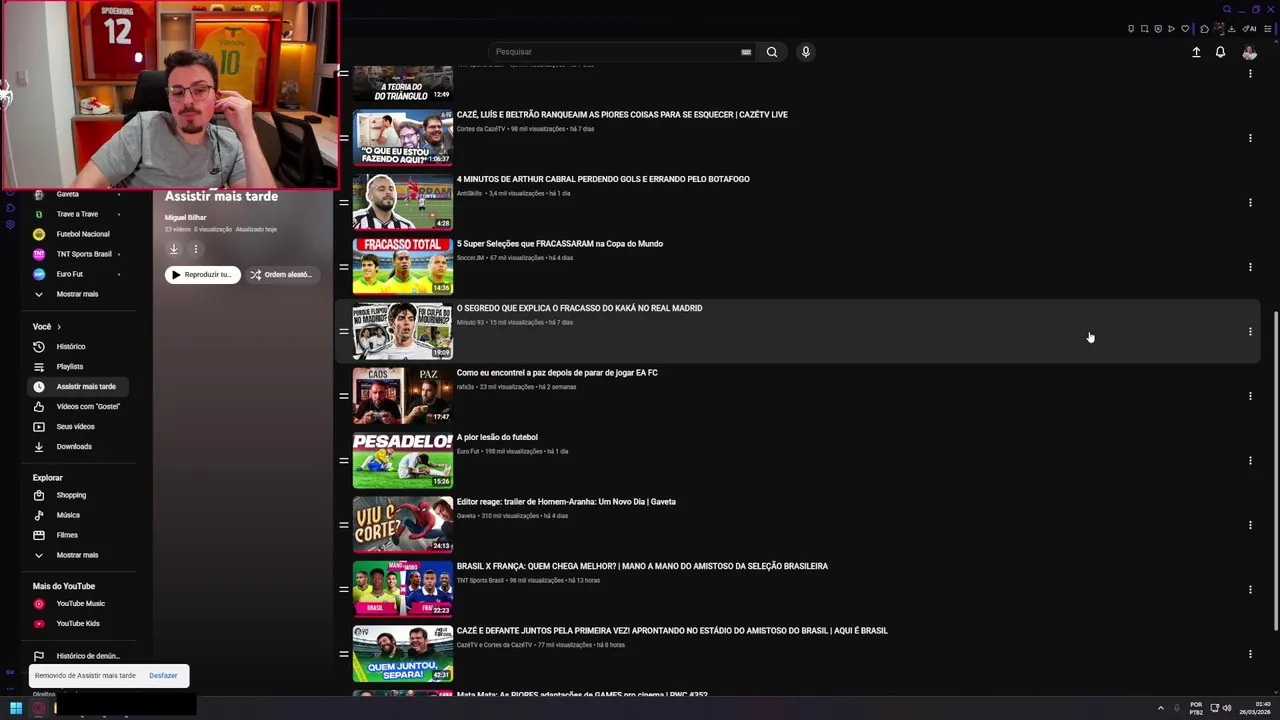Open the notifications bell
The image size is (1280, 720).
pos(1220,52)
